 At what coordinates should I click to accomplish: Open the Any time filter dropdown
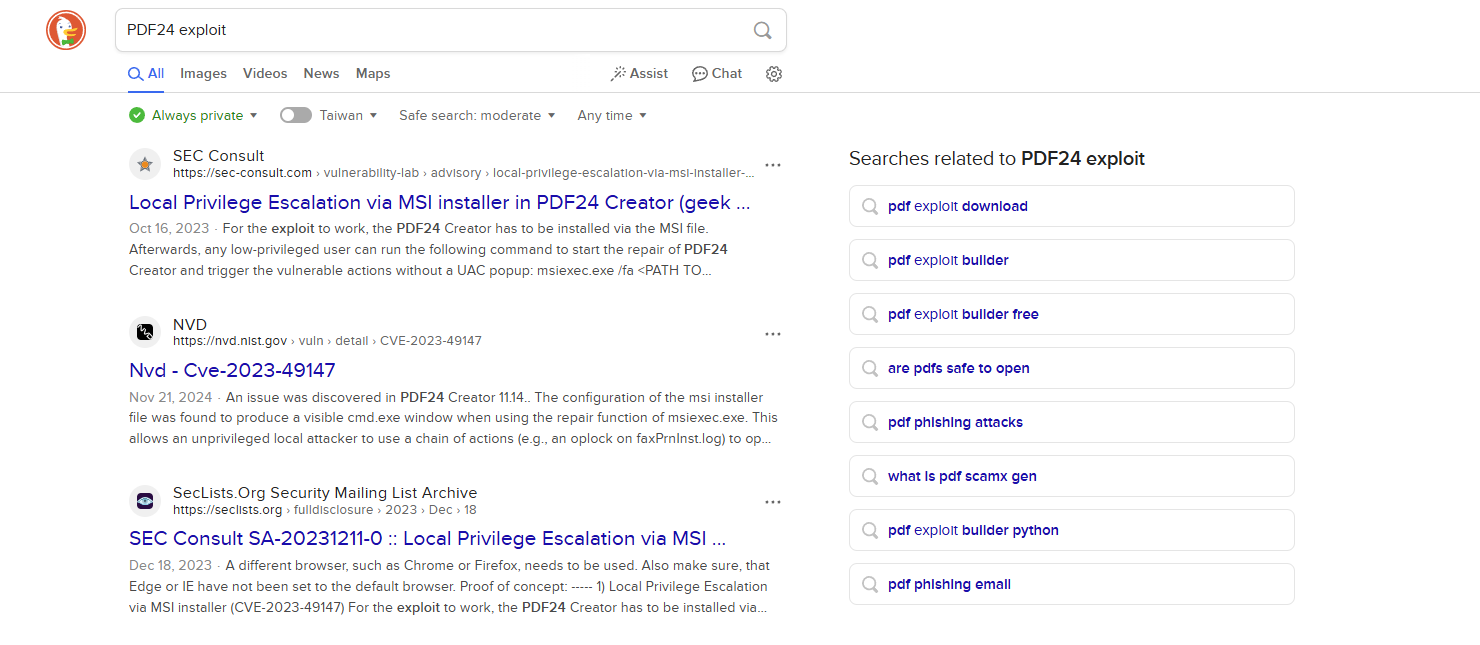[611, 115]
